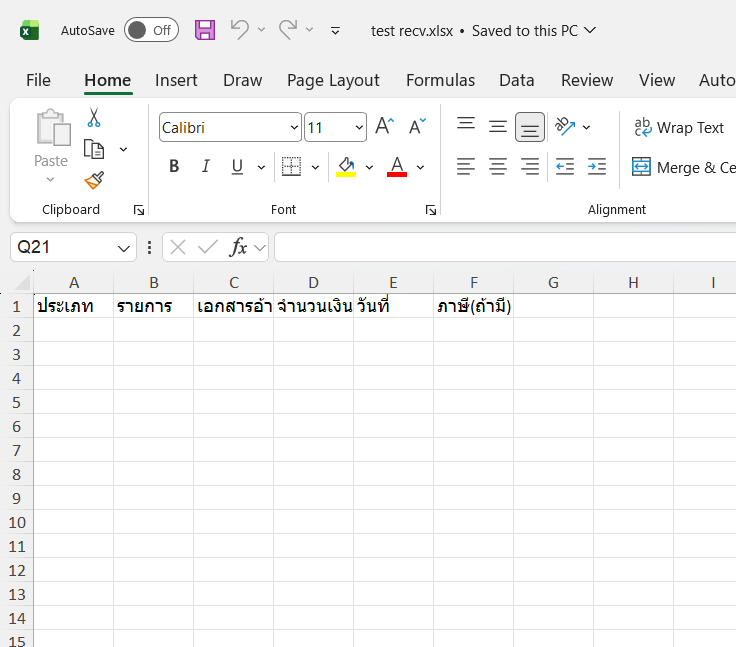The image size is (736, 647).
Task: Open Clipboard pane dialog launcher
Action: pyautogui.click(x=139, y=210)
